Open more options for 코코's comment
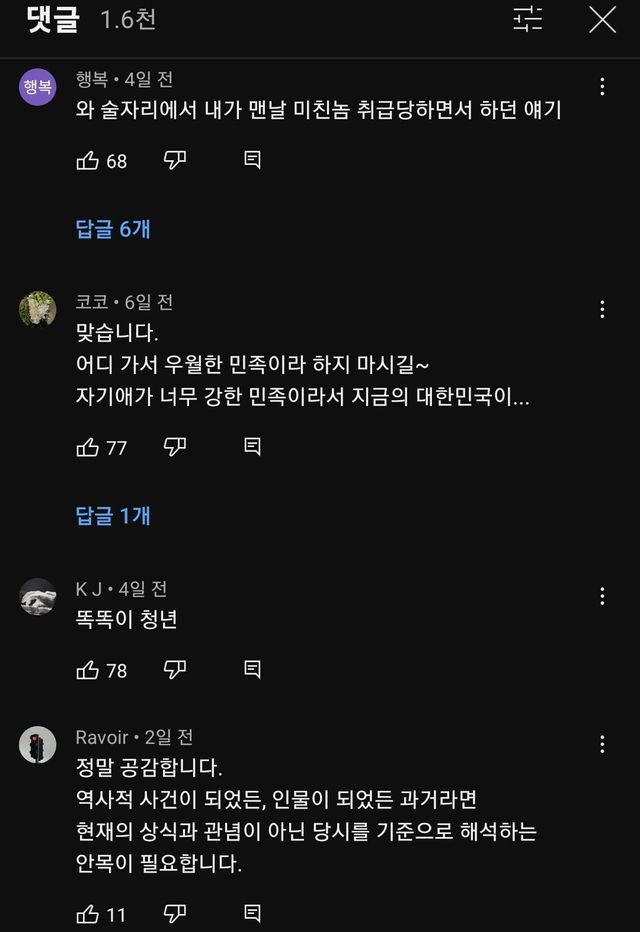This screenshot has width=640, height=932. pyautogui.click(x=602, y=309)
